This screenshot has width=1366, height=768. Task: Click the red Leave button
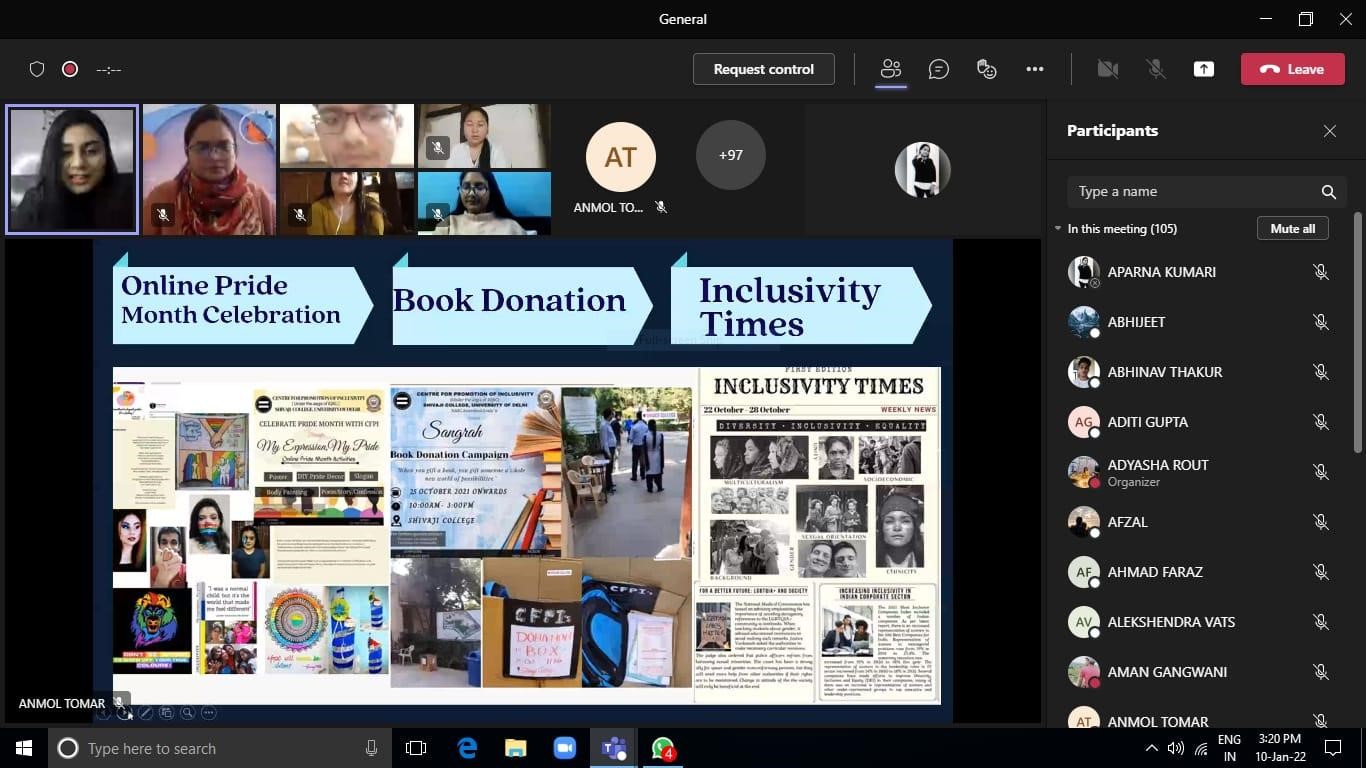click(x=1293, y=69)
